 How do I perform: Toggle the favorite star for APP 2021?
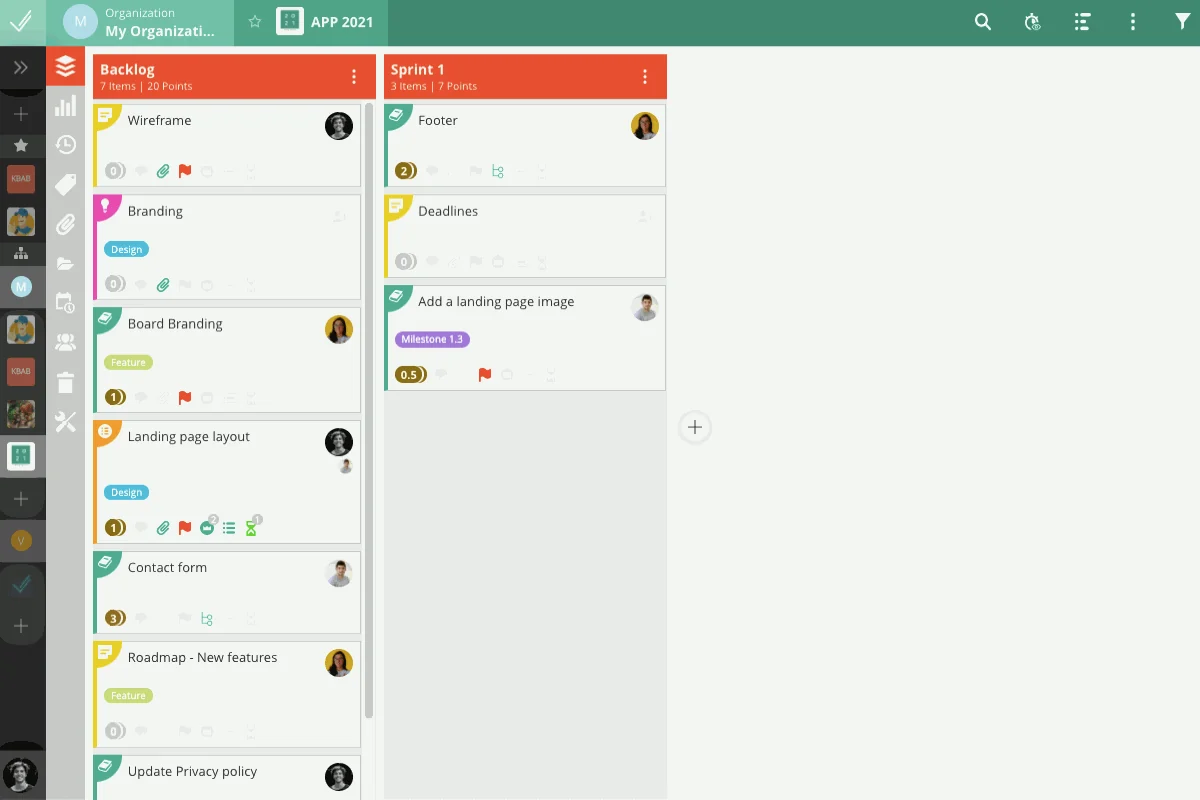click(255, 22)
